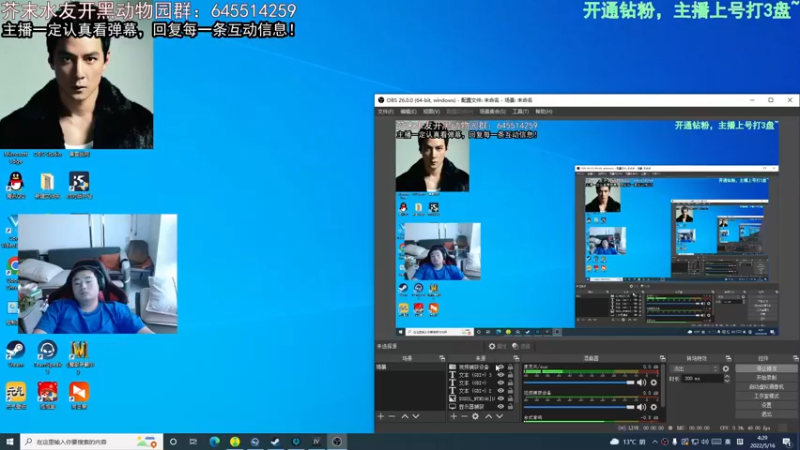Remove selected source with minus icon
The width and height of the screenshot is (800, 450).
[x=464, y=416]
